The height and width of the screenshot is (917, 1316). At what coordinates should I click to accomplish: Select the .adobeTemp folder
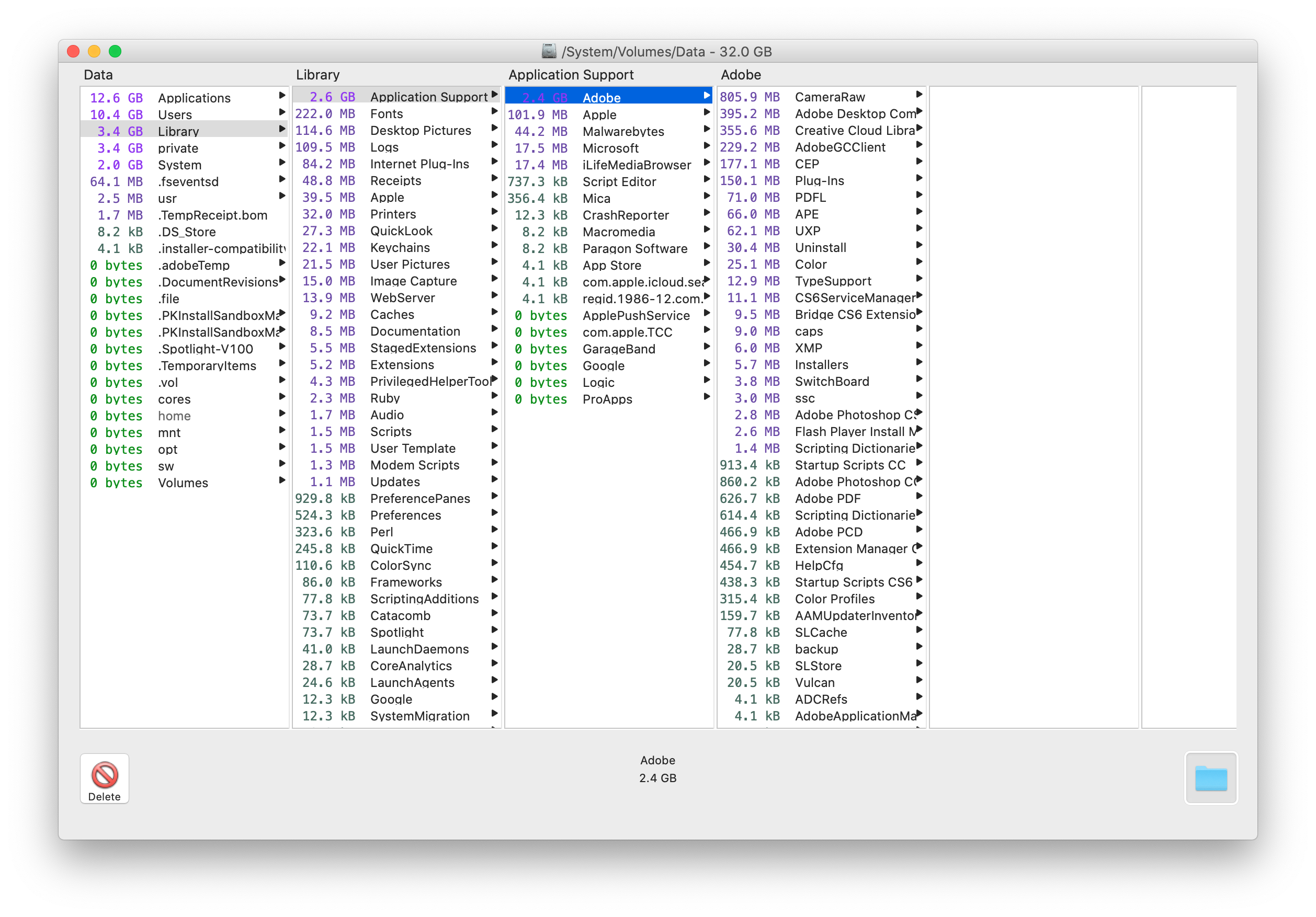[x=185, y=265]
